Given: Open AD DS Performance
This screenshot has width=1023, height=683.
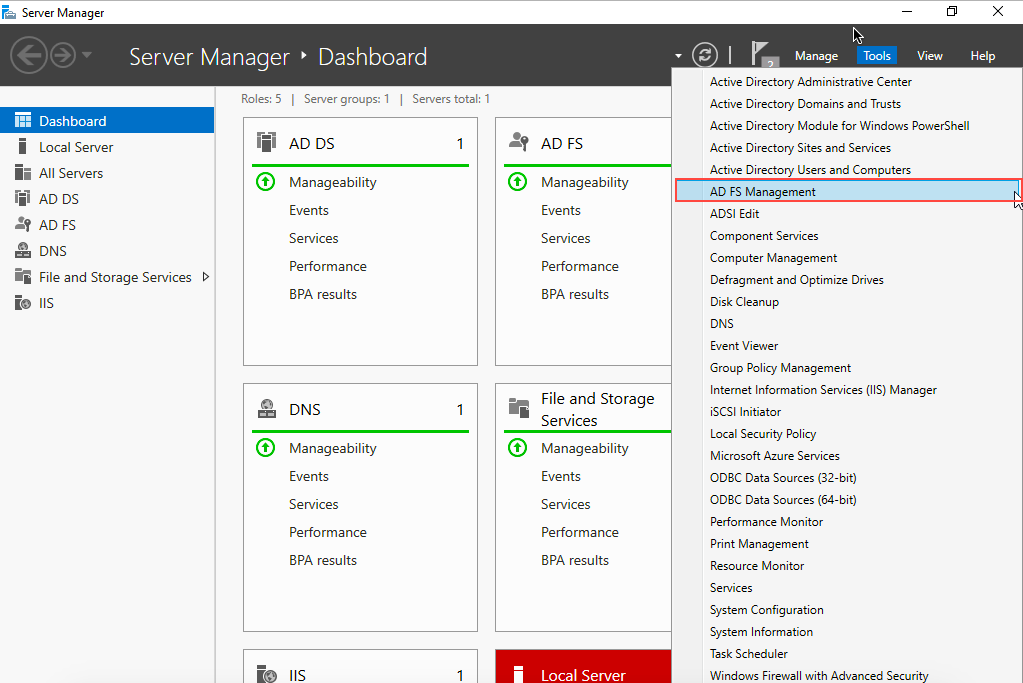Looking at the screenshot, I should pyautogui.click(x=328, y=266).
